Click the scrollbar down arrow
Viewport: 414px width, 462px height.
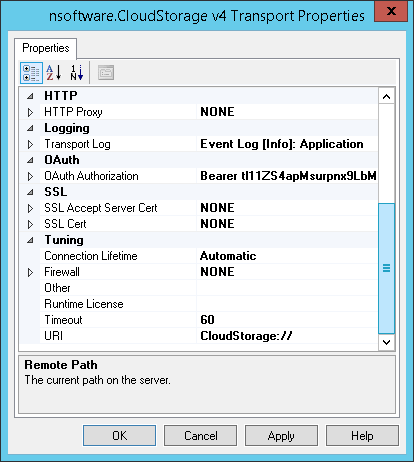click(x=387, y=342)
